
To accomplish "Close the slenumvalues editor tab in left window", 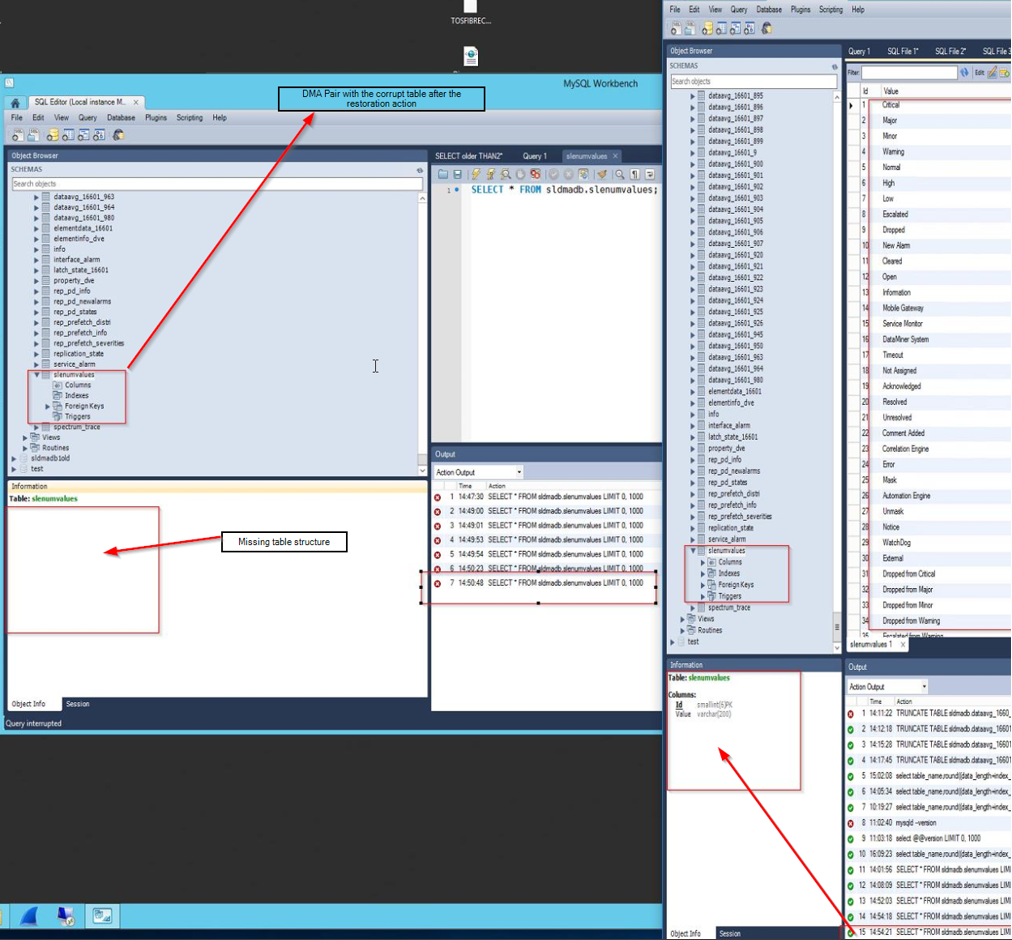I will click(615, 156).
